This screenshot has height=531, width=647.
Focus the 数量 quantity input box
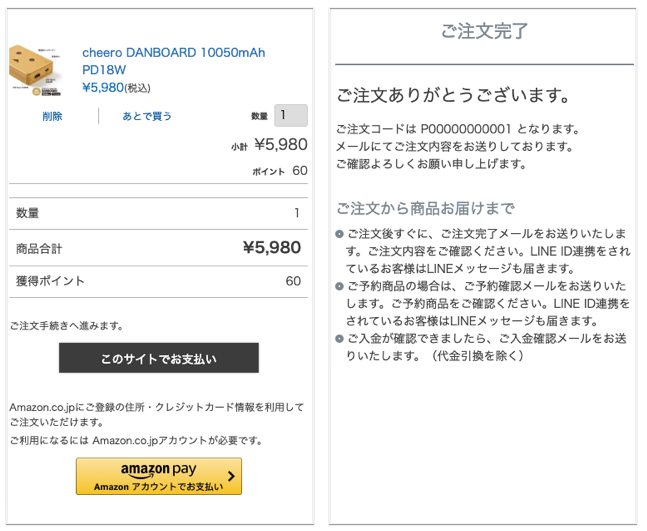point(291,115)
